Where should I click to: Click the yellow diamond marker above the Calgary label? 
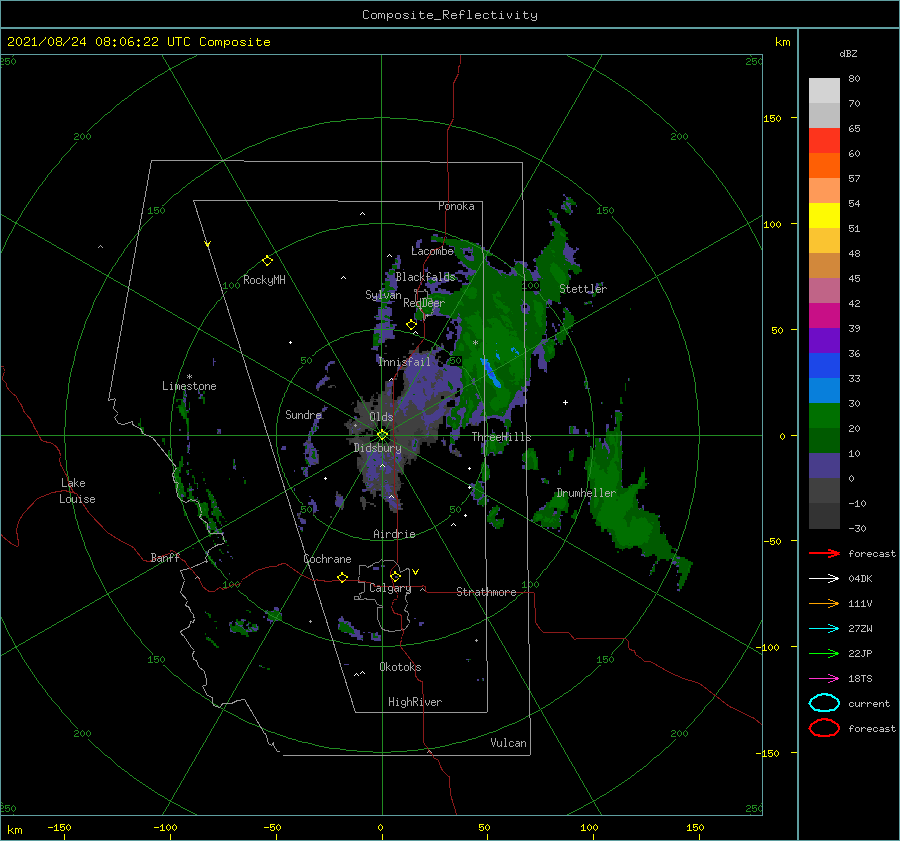point(395,576)
